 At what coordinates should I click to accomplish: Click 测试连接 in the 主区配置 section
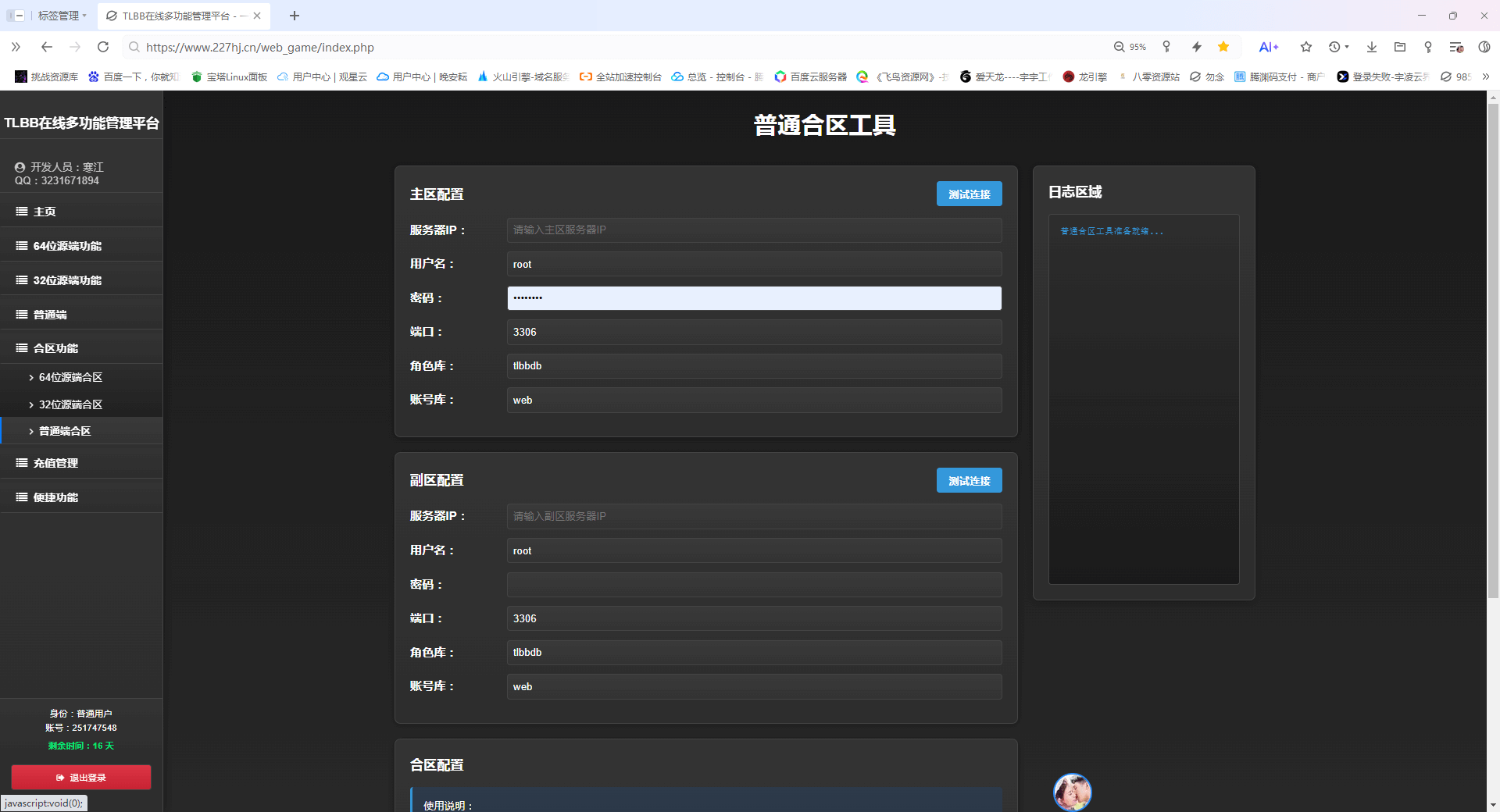pyautogui.click(x=969, y=193)
